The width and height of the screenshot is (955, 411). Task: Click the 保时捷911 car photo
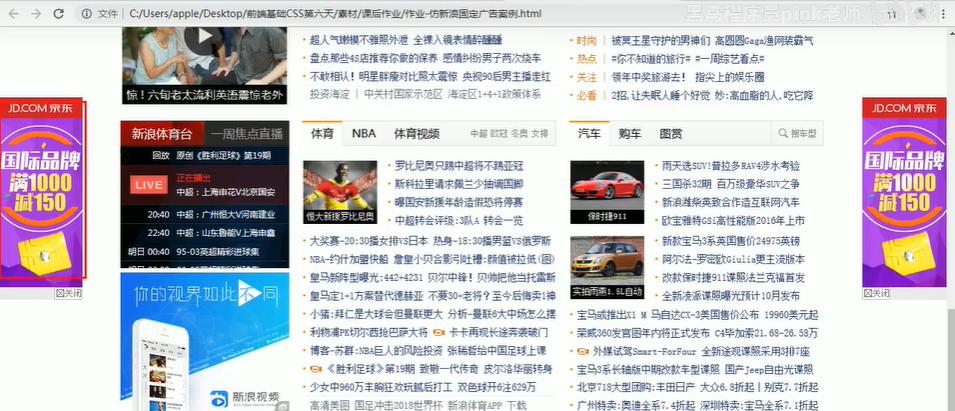point(607,192)
